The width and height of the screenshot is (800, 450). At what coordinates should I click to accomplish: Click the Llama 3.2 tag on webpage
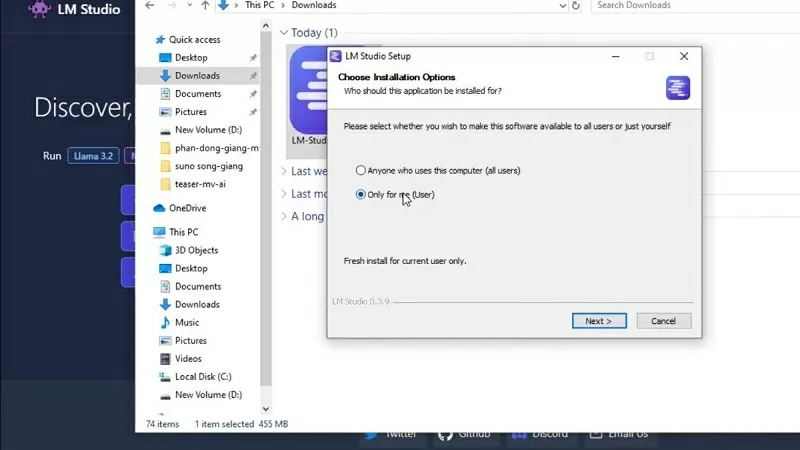click(91, 156)
